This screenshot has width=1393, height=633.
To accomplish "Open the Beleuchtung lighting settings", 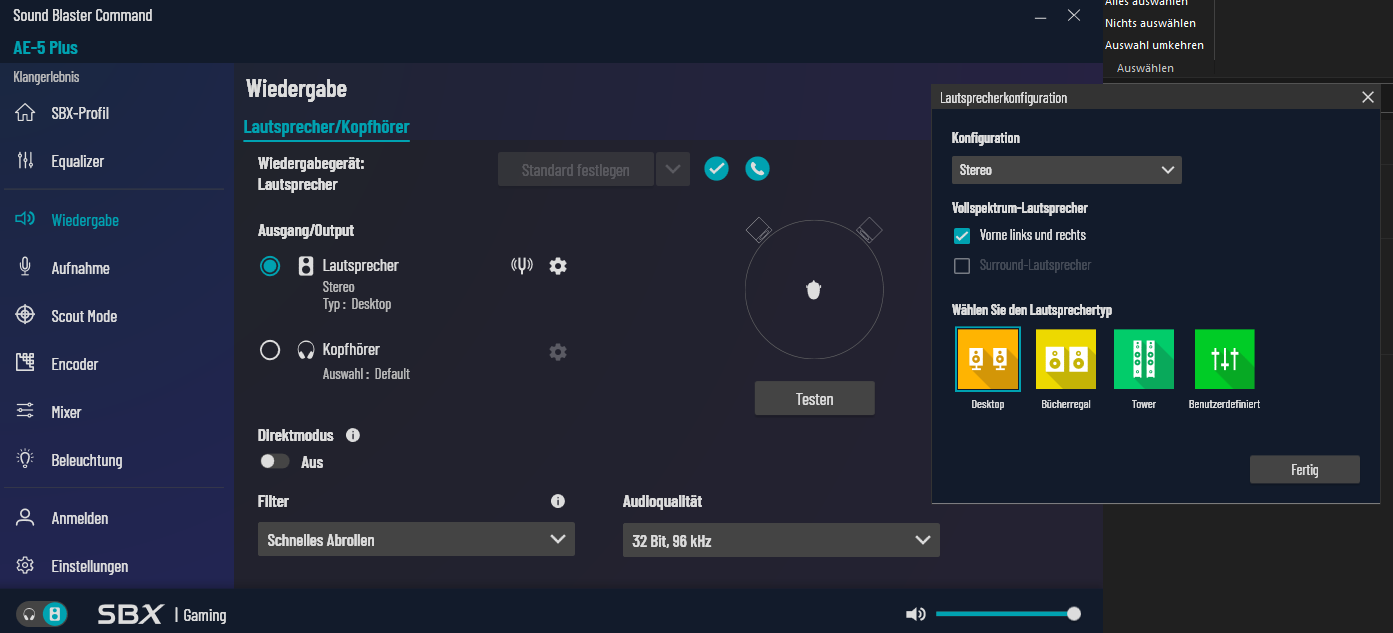I will 85,459.
